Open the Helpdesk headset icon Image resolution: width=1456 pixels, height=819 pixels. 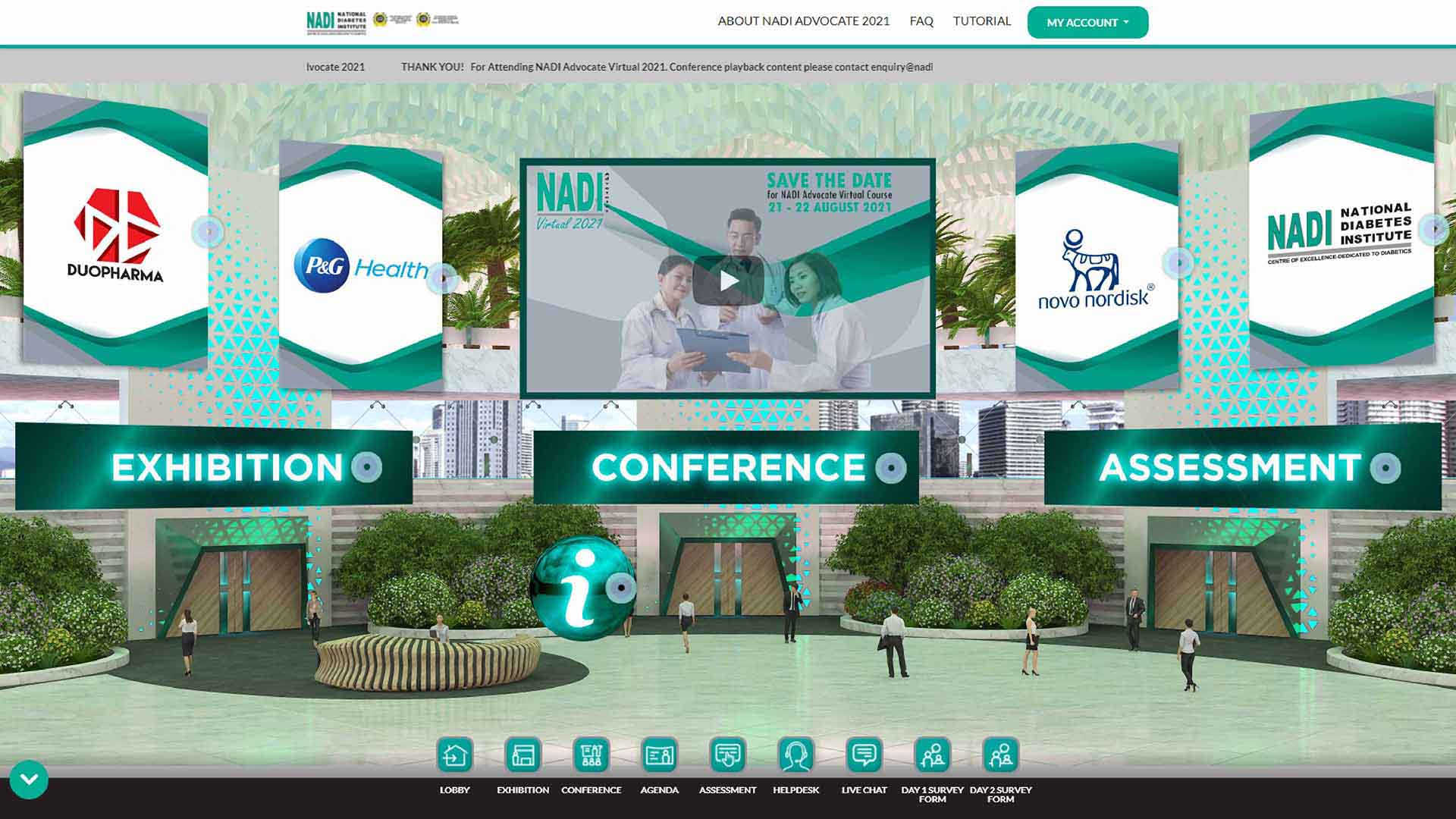tap(795, 755)
